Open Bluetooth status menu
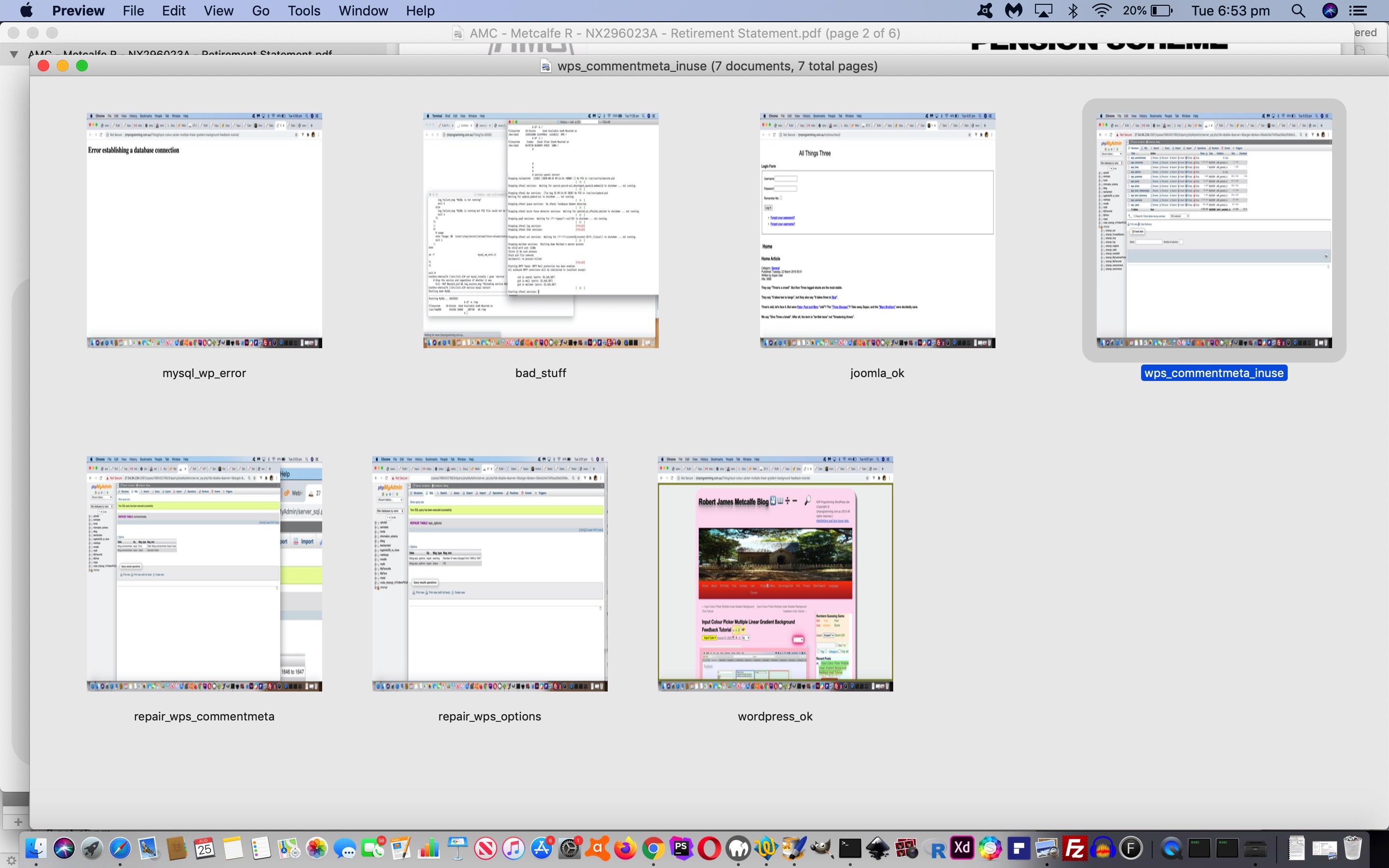1389x868 pixels. (1073, 10)
